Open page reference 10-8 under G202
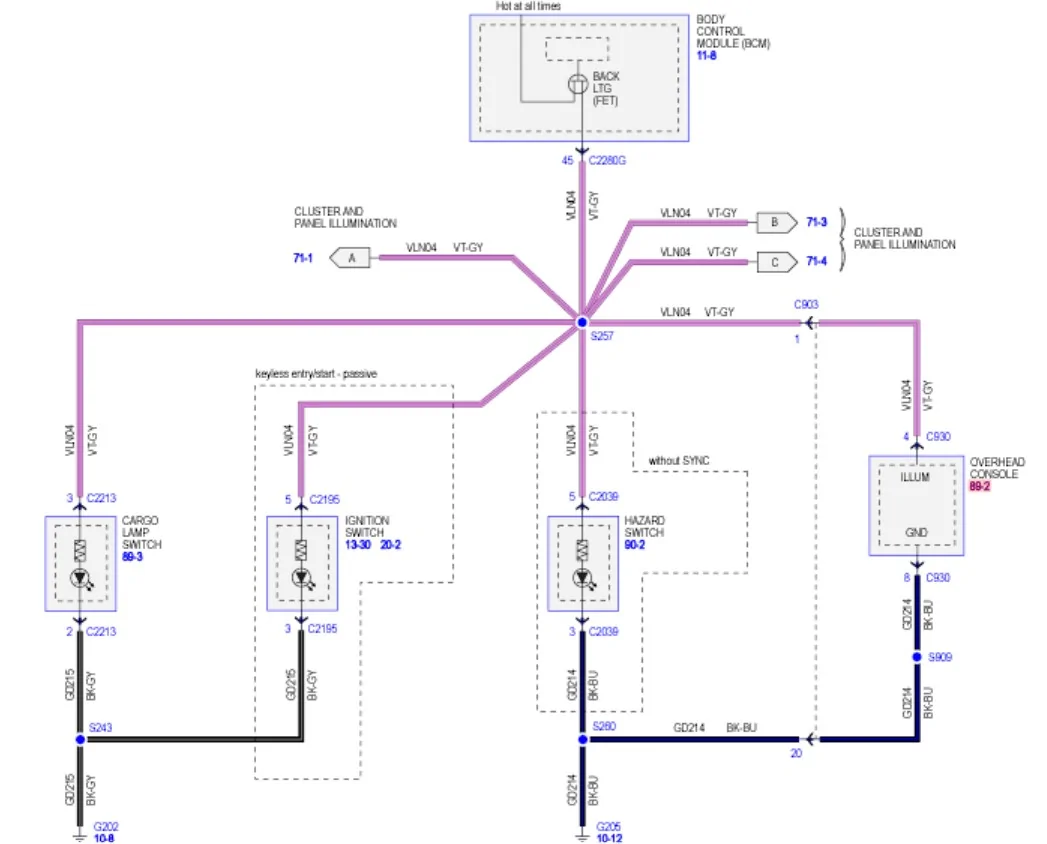This screenshot has width=1047, height=844. click(103, 838)
